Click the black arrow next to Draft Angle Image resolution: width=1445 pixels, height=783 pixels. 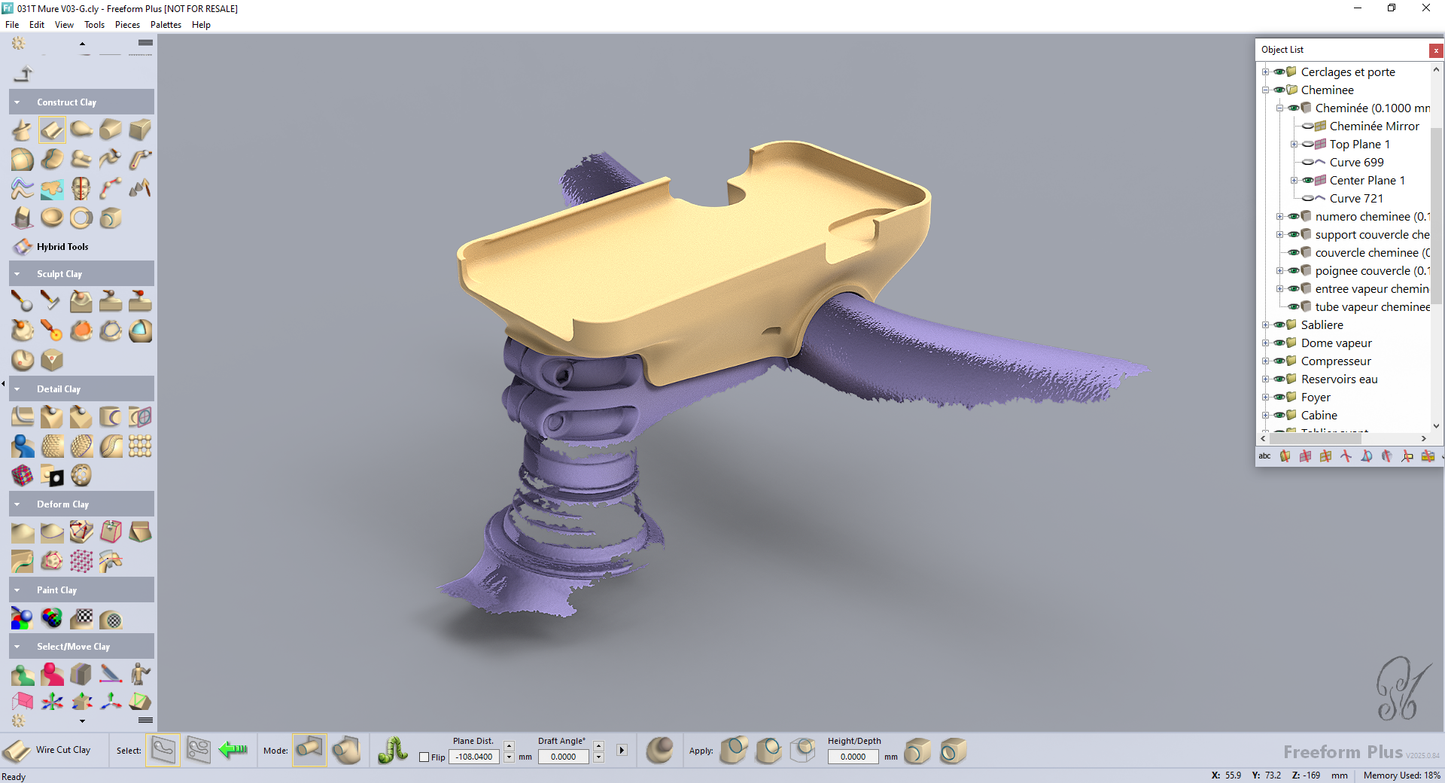(x=622, y=750)
